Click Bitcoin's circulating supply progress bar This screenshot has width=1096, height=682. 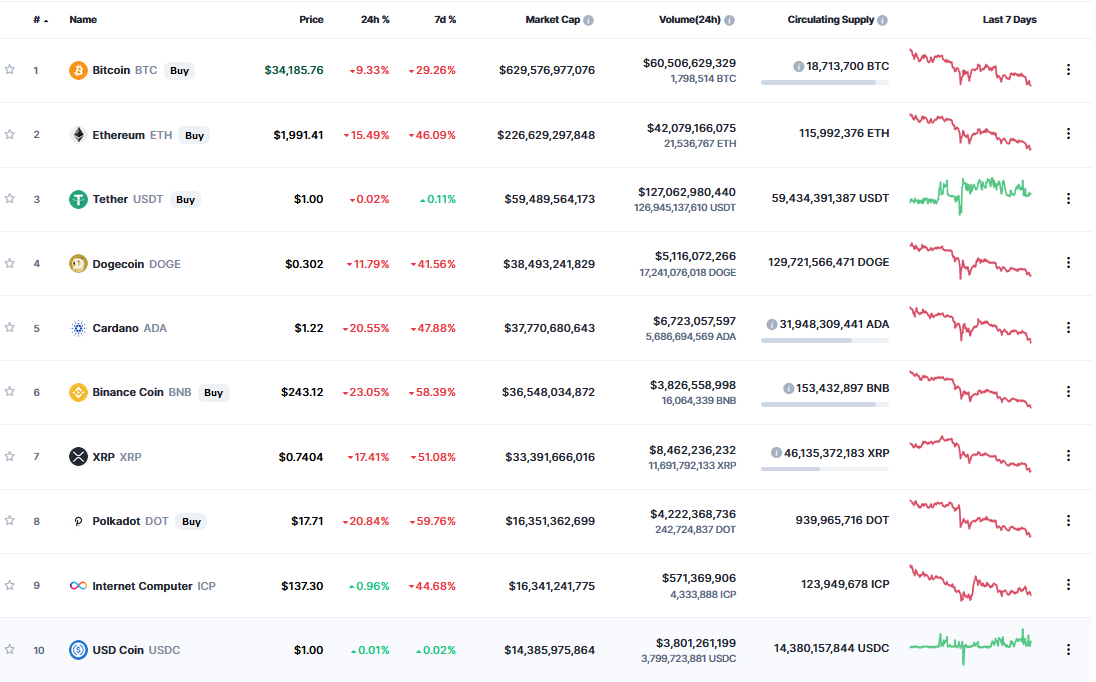click(825, 82)
